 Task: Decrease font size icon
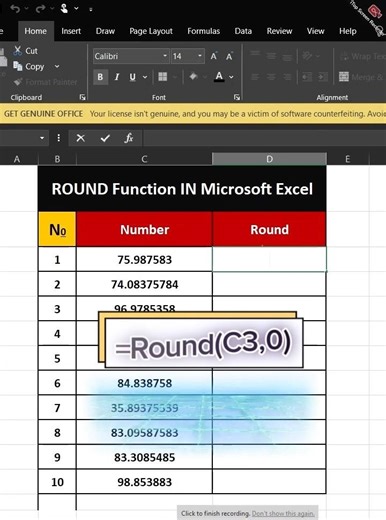(229, 56)
